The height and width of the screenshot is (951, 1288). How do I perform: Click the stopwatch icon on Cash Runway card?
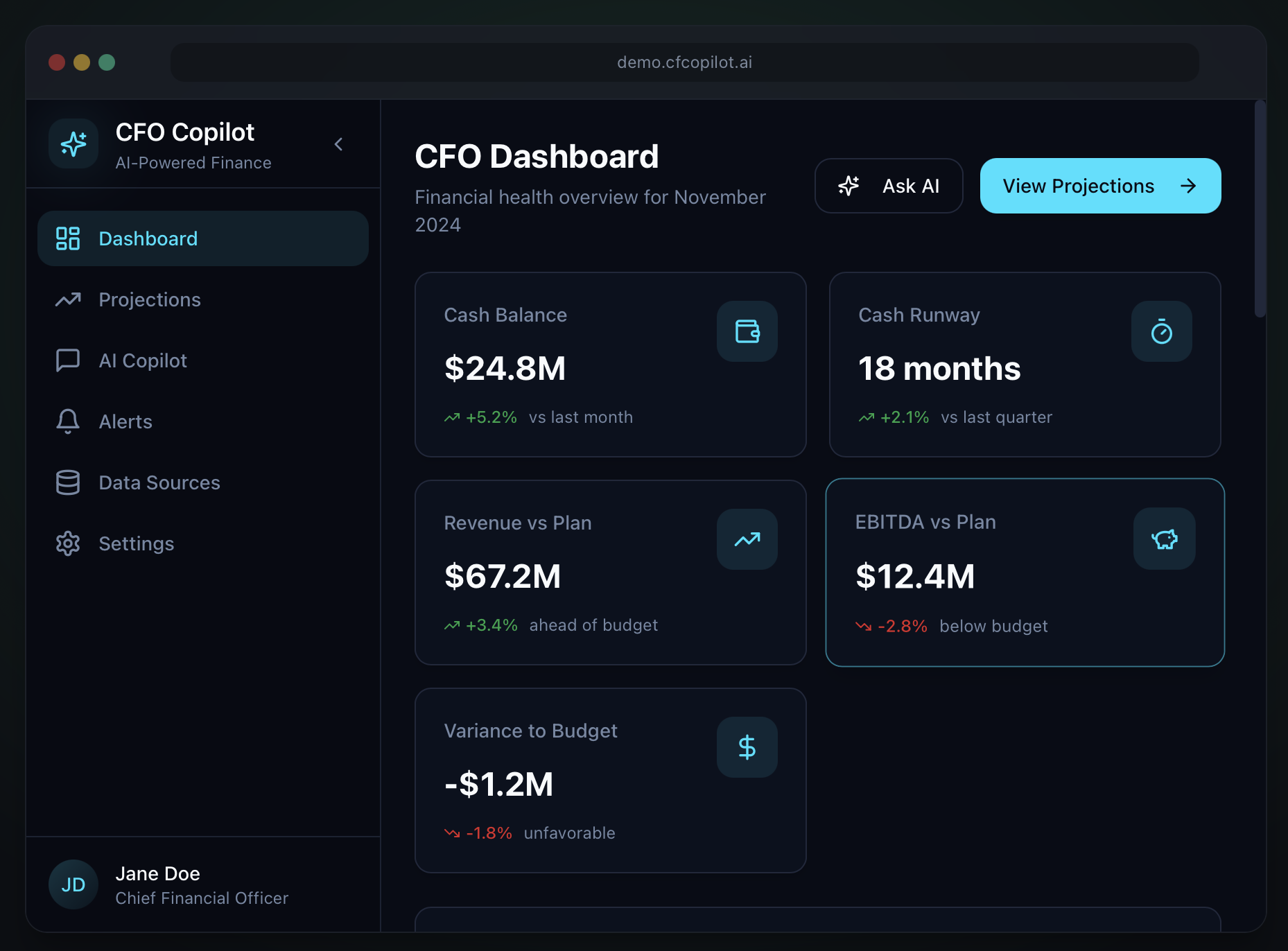point(1161,332)
